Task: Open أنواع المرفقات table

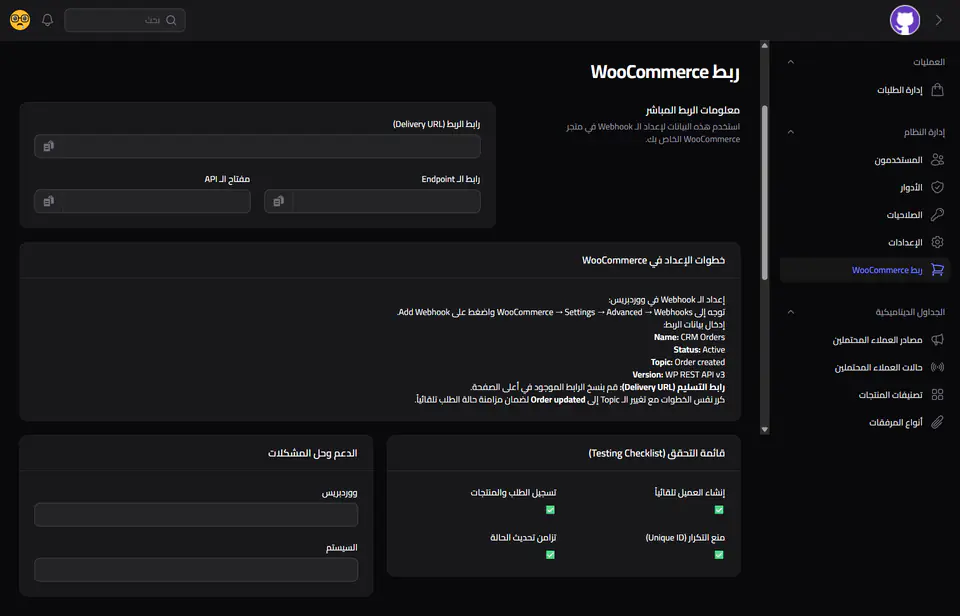Action: click(x=865, y=422)
